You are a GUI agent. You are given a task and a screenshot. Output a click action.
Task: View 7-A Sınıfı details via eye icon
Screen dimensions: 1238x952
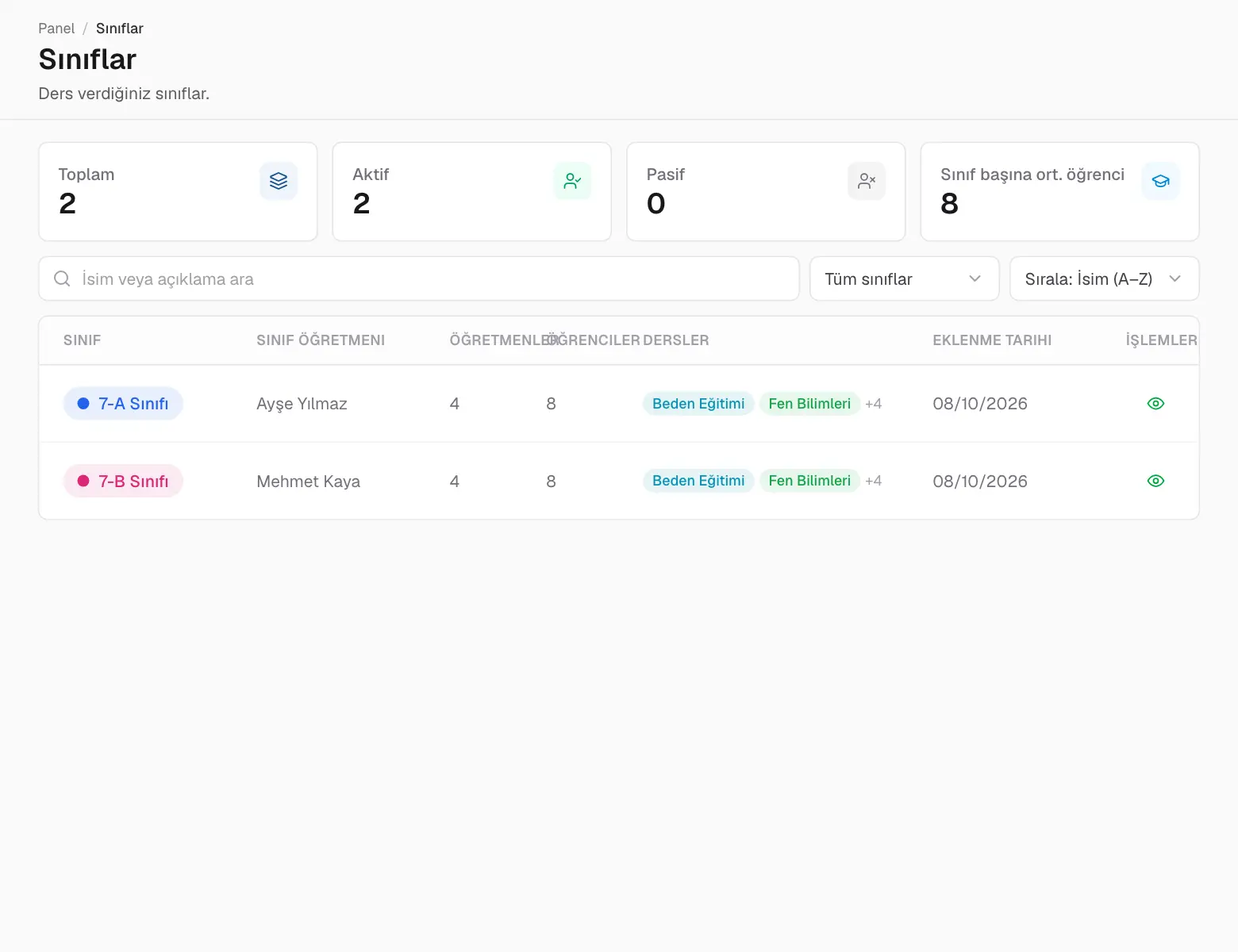click(1155, 404)
